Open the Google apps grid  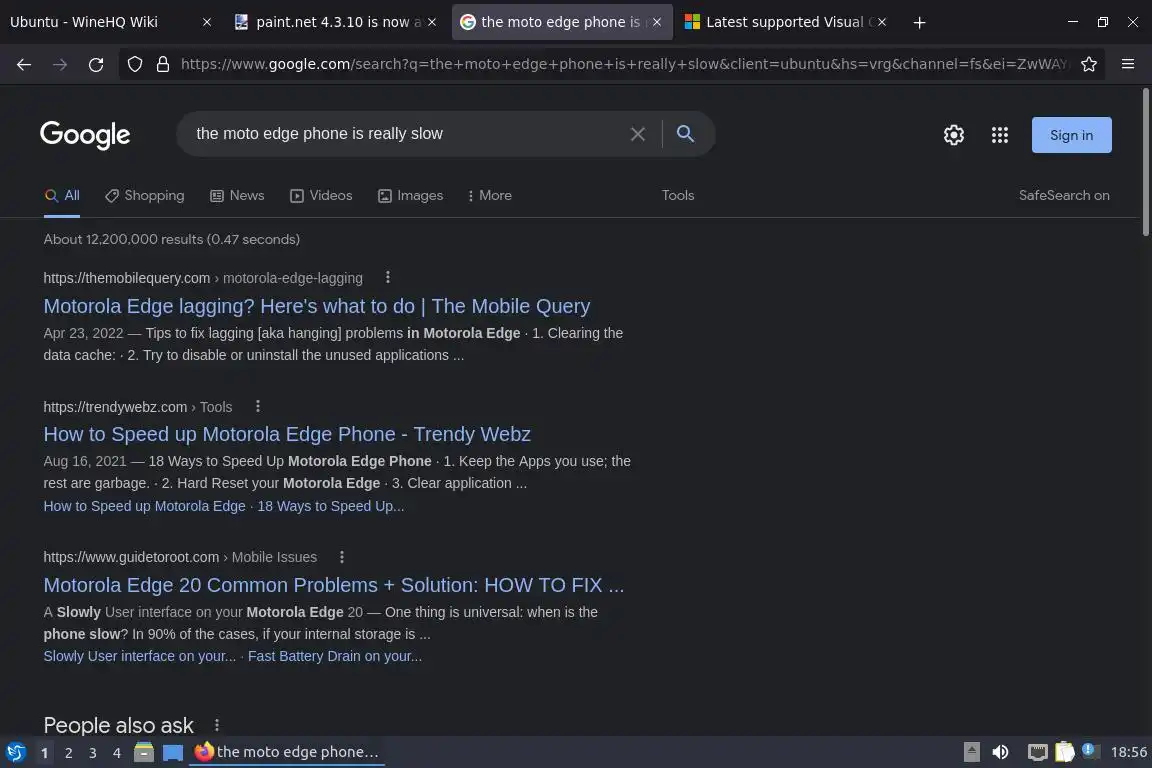coord(999,135)
